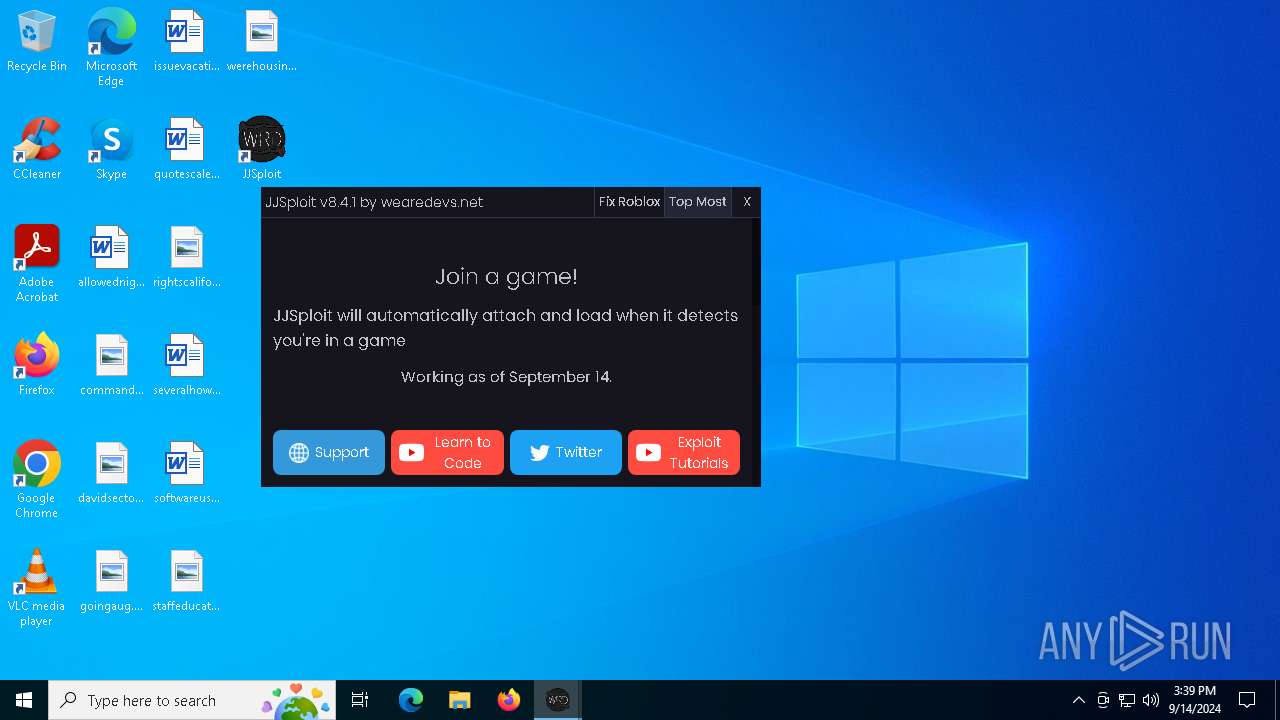Click the JJSploit v8.4.1 title text

[x=374, y=202]
